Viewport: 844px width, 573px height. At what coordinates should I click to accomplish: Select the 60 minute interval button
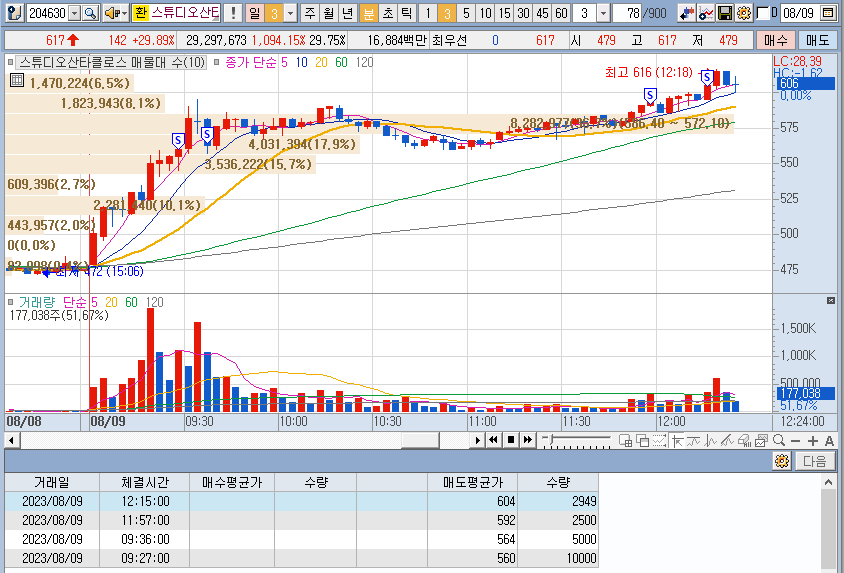(x=561, y=13)
